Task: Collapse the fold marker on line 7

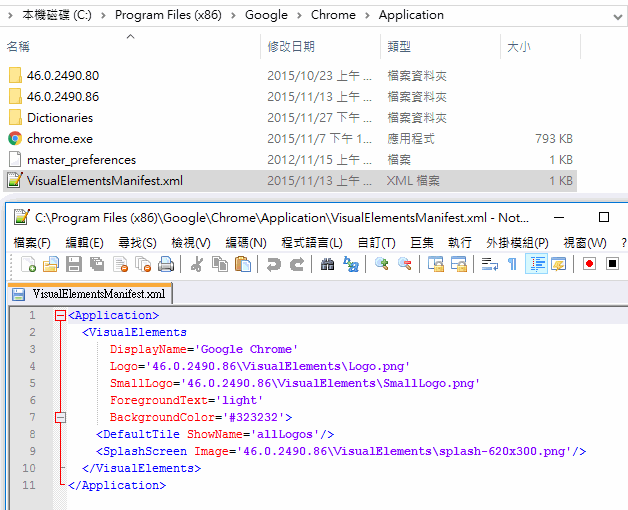Action: click(x=60, y=417)
